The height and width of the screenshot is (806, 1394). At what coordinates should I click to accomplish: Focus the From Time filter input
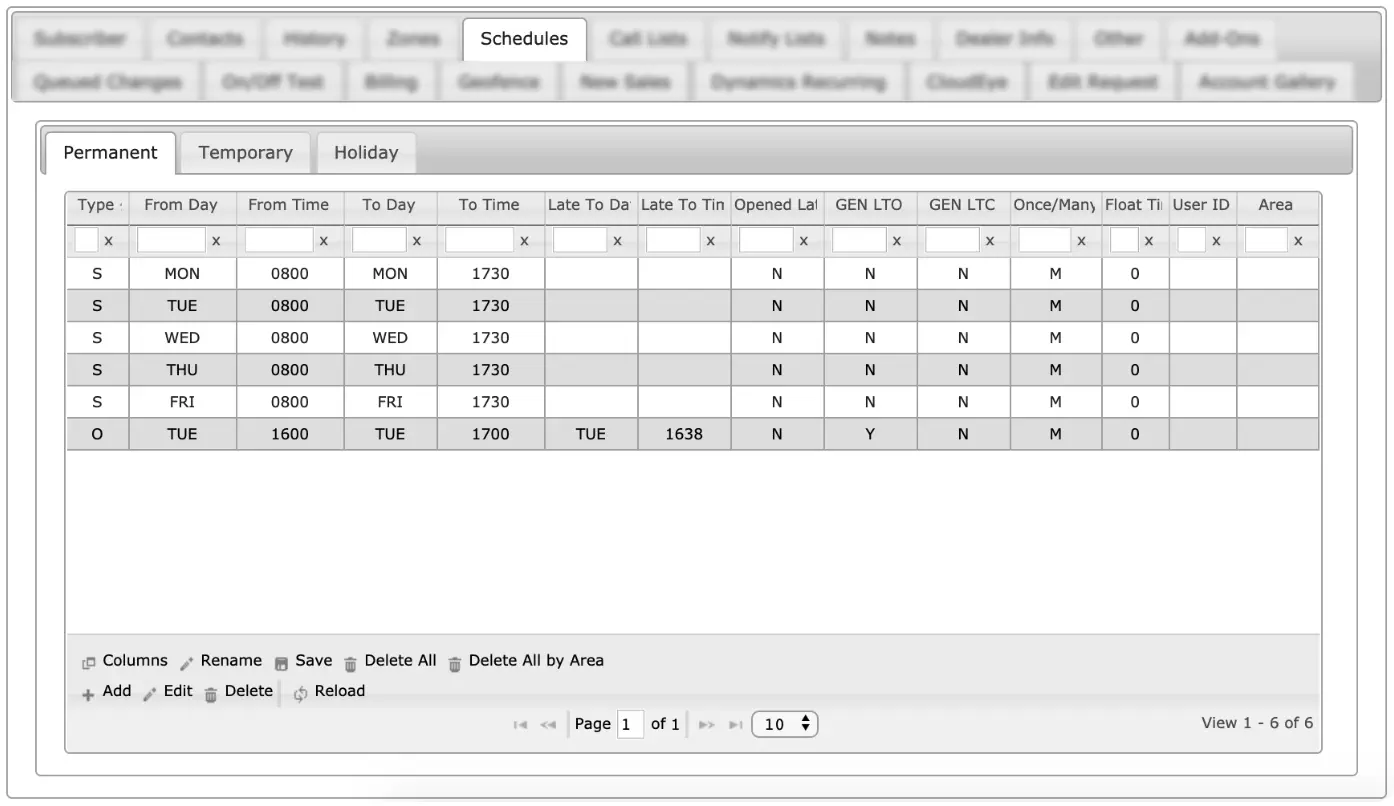[x=278, y=241]
